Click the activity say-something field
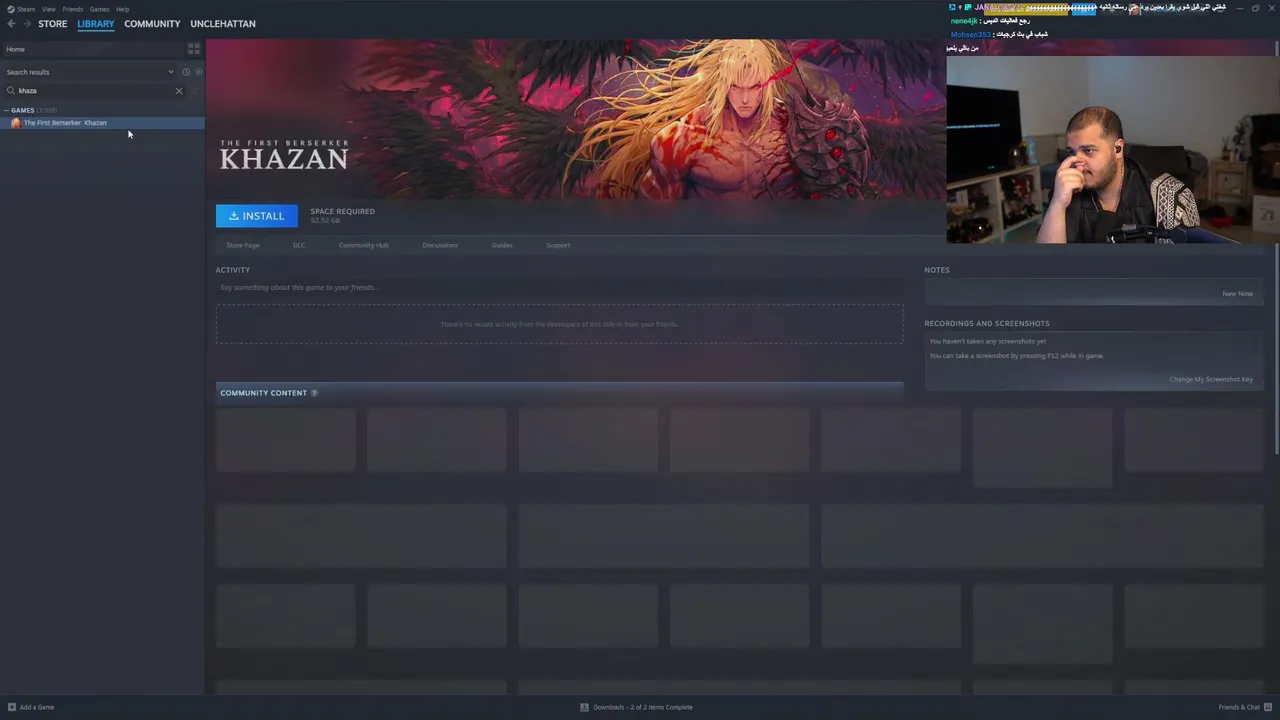This screenshot has height=720, width=1280. 559,288
